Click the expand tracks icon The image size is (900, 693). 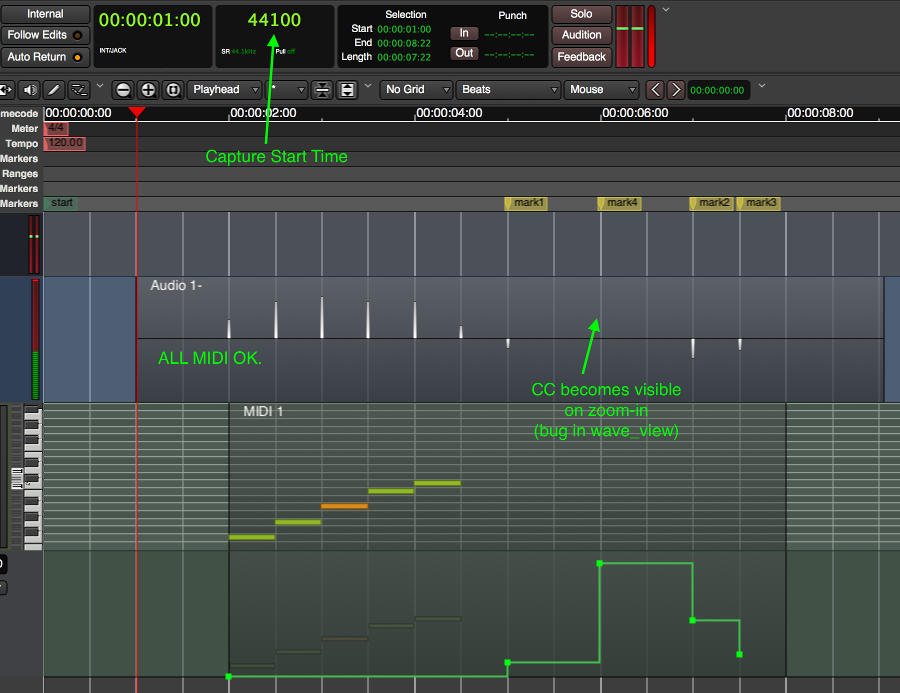point(347,90)
